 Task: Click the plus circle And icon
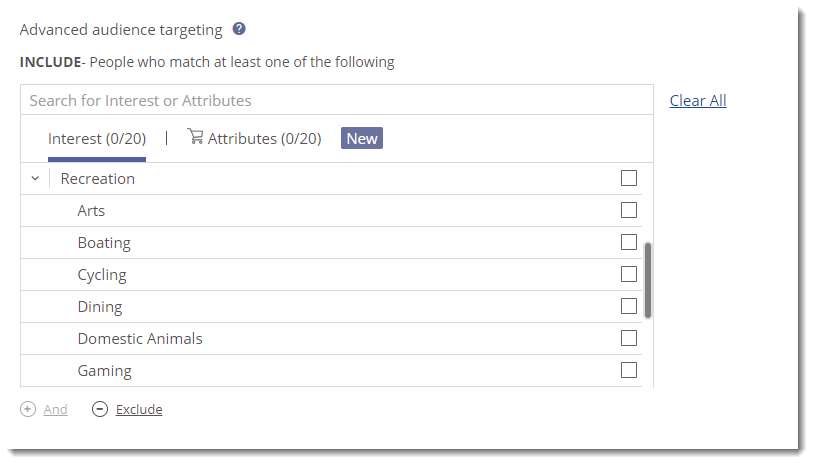28,409
